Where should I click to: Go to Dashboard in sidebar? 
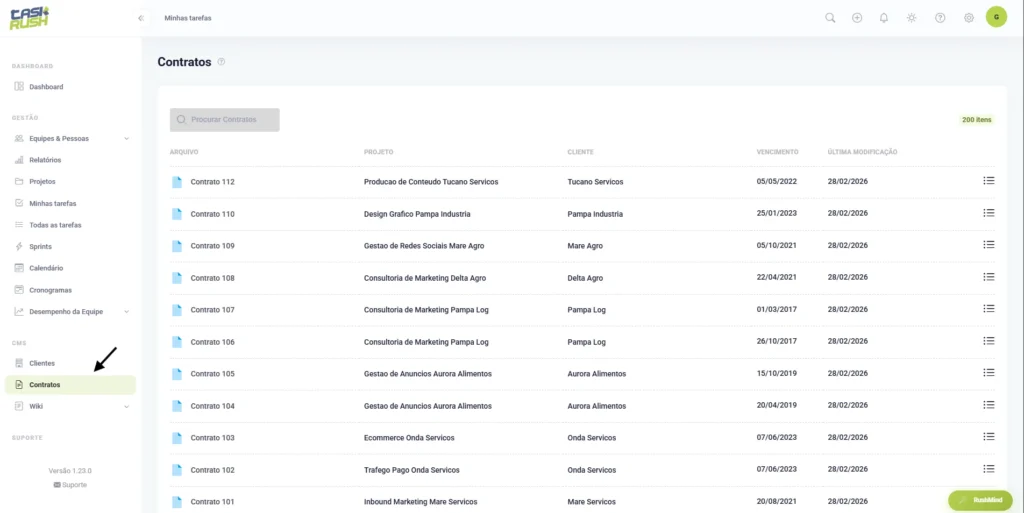click(x=46, y=87)
